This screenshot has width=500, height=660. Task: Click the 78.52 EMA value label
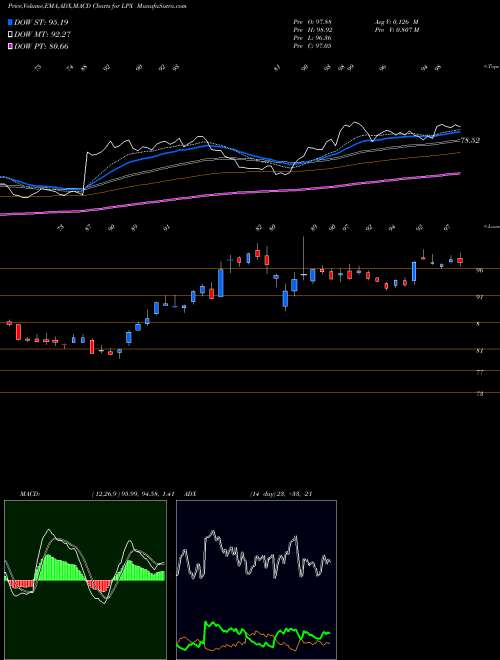pos(471,140)
